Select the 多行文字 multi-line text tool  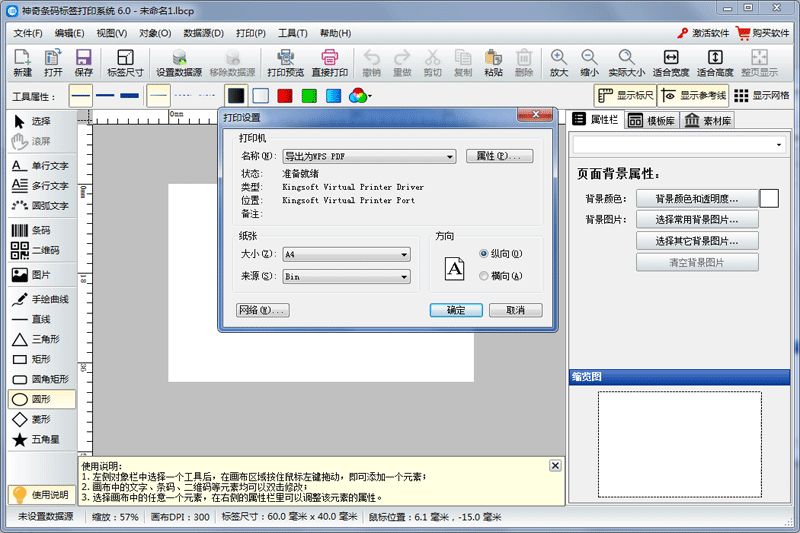pos(40,186)
